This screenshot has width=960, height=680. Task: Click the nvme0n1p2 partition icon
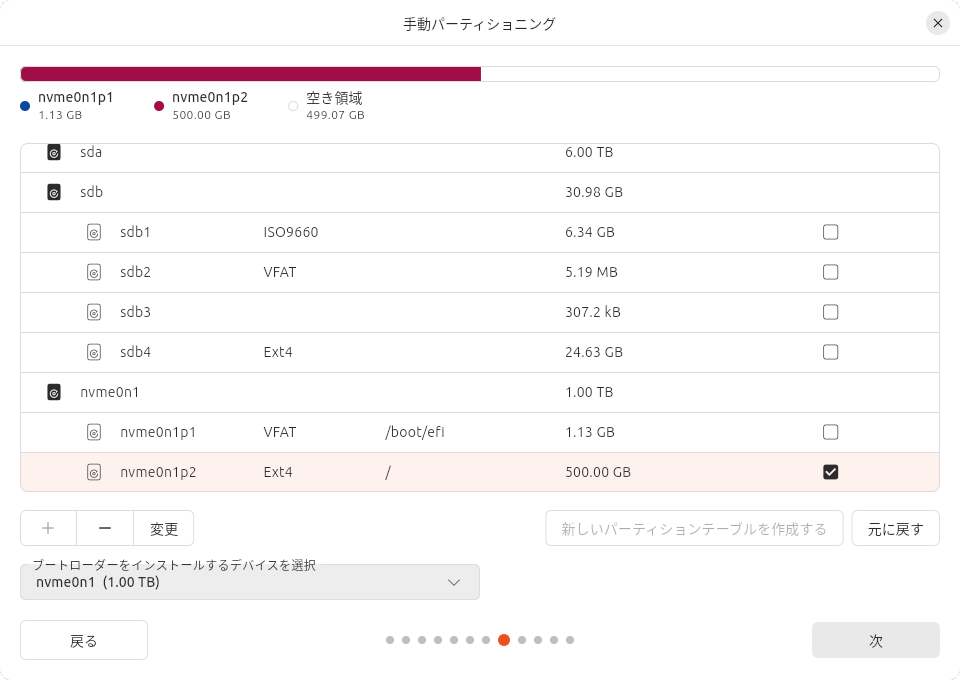pos(94,472)
